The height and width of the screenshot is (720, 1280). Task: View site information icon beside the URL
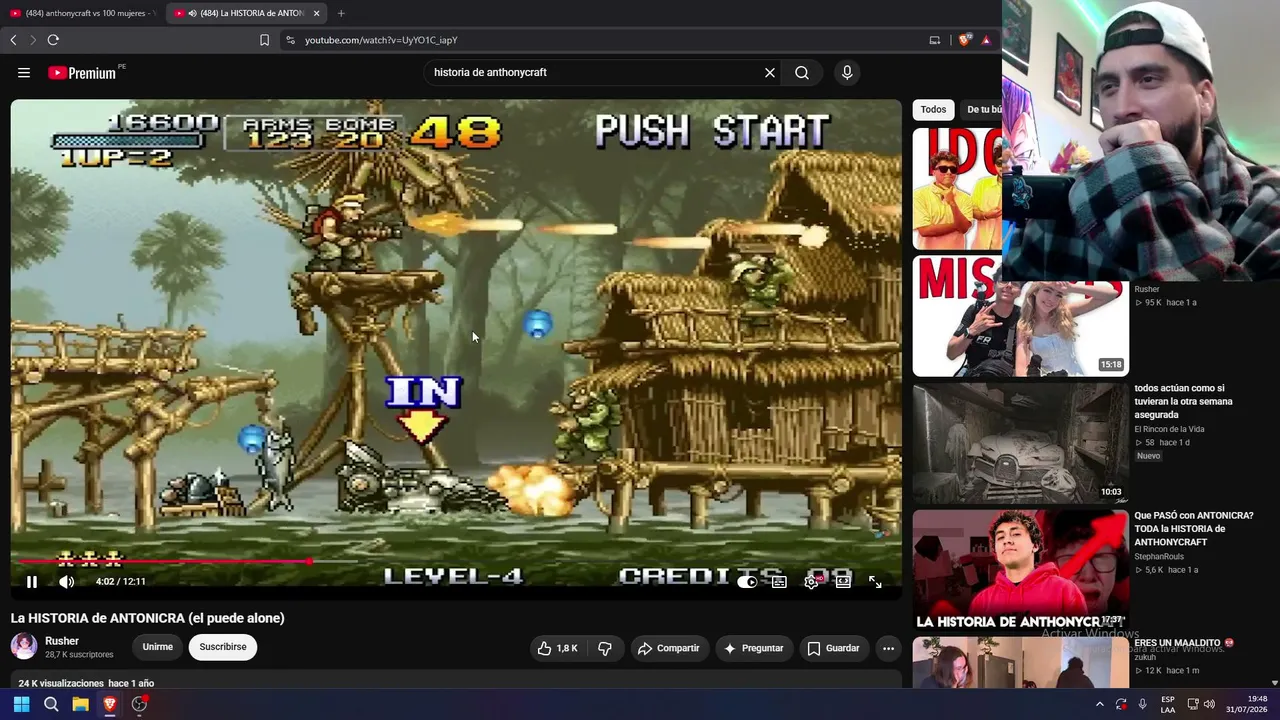[x=290, y=40]
